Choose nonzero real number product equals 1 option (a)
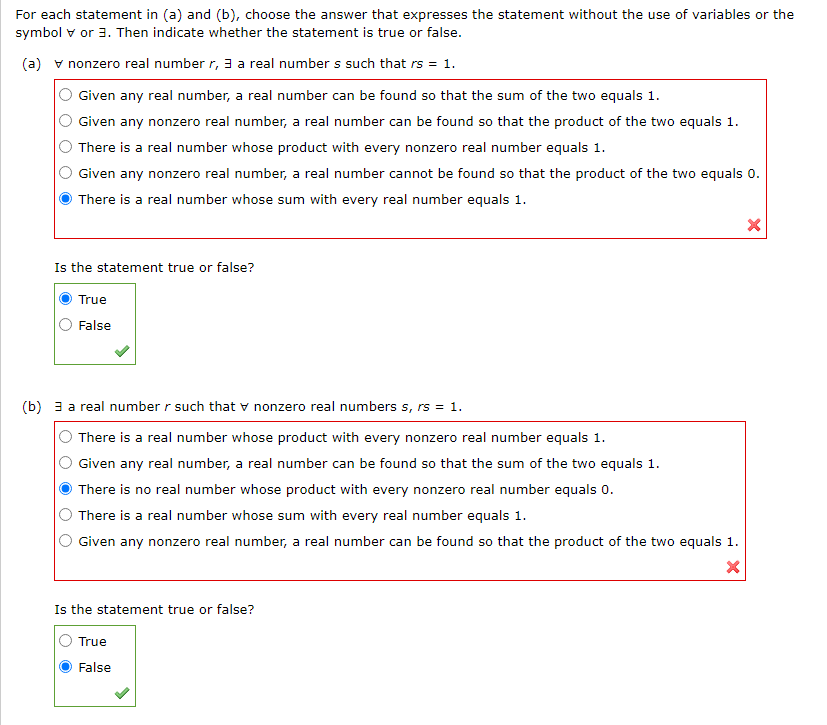 pyautogui.click(x=64, y=121)
